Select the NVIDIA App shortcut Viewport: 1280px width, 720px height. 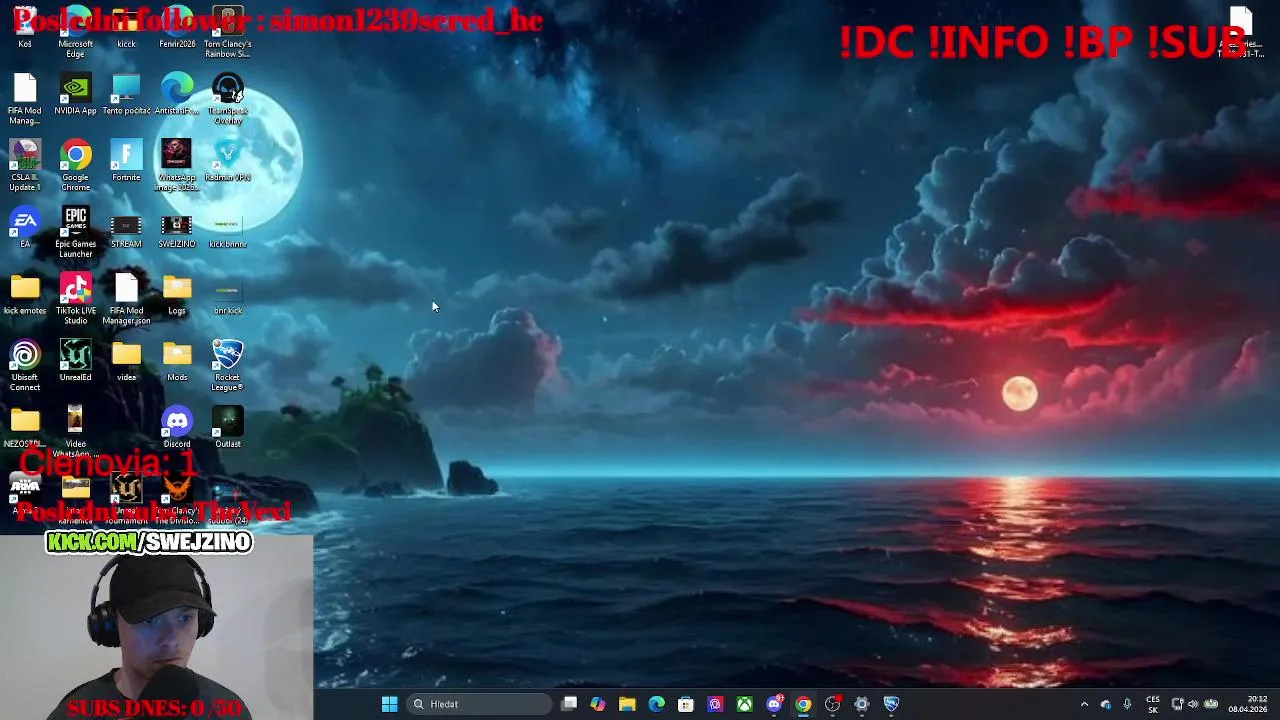pos(75,95)
